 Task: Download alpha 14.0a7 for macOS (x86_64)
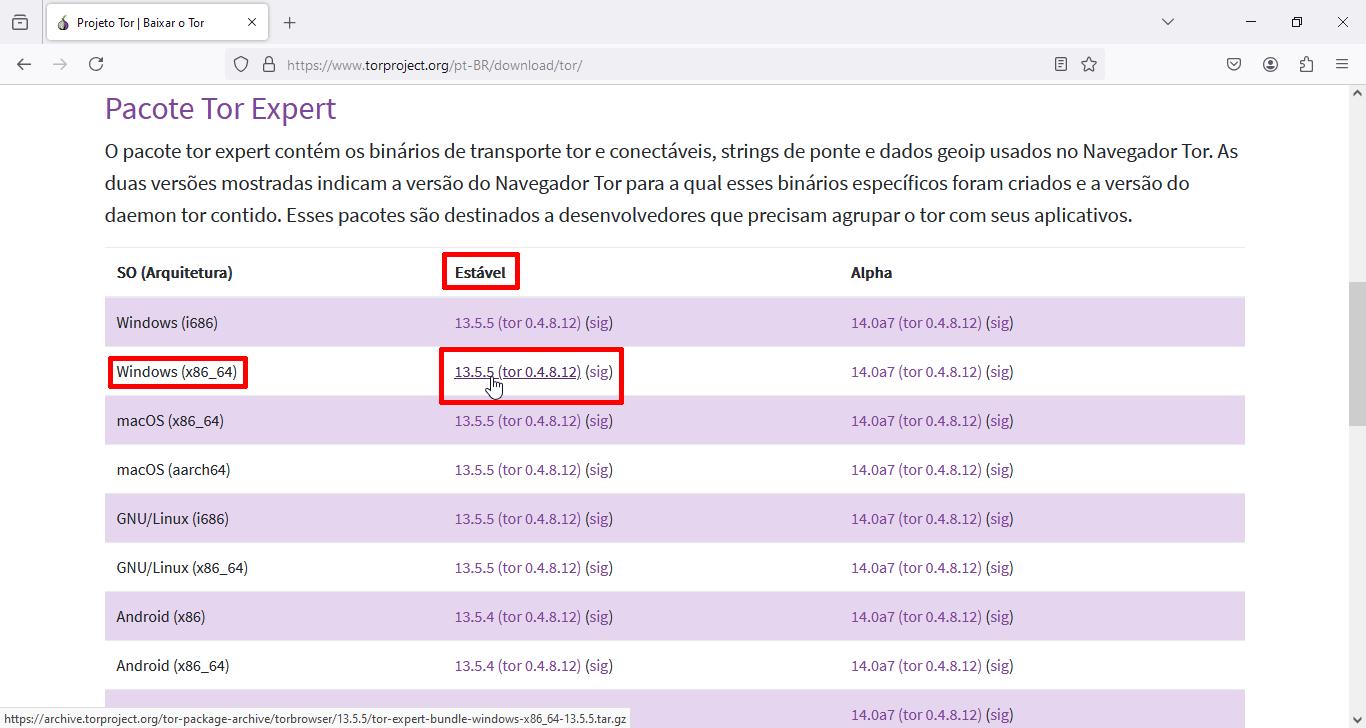[916, 421]
